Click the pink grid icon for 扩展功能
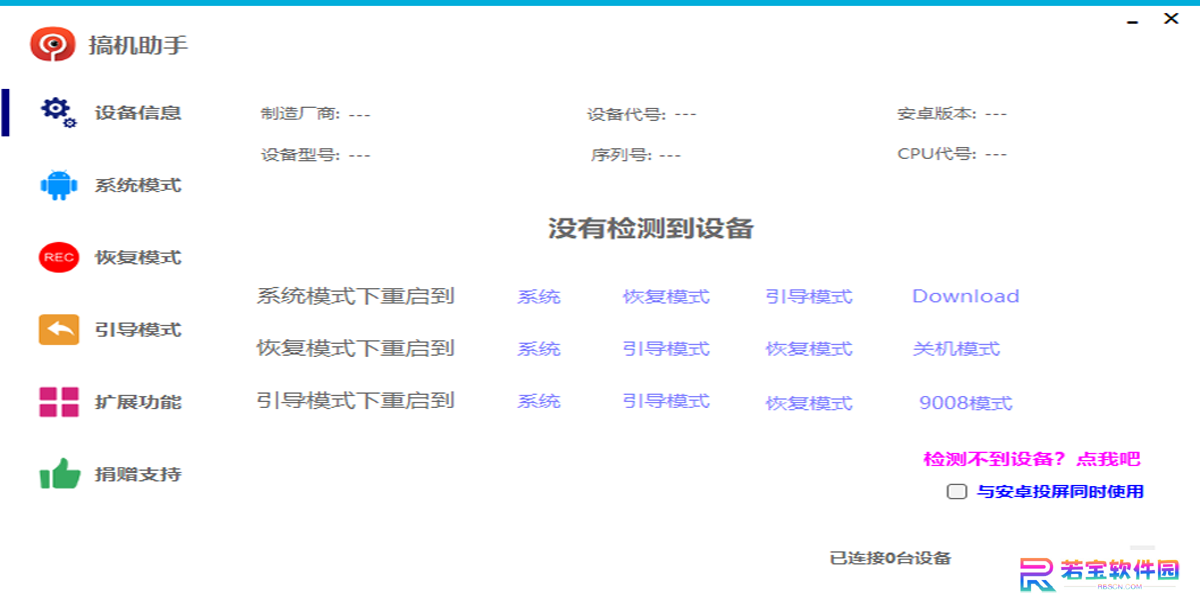The width and height of the screenshot is (1200, 600). pyautogui.click(x=58, y=402)
